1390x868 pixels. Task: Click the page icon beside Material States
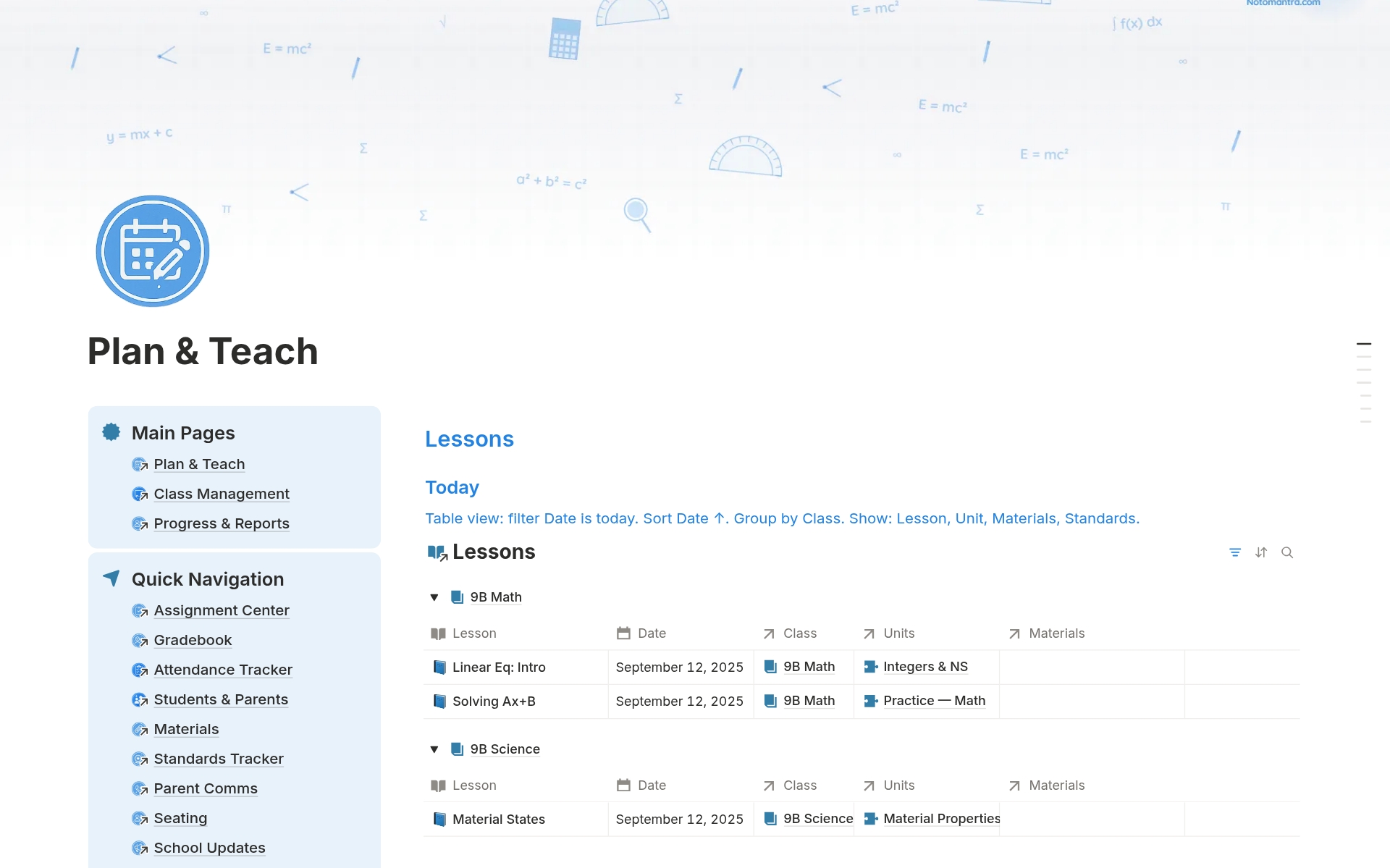click(439, 819)
